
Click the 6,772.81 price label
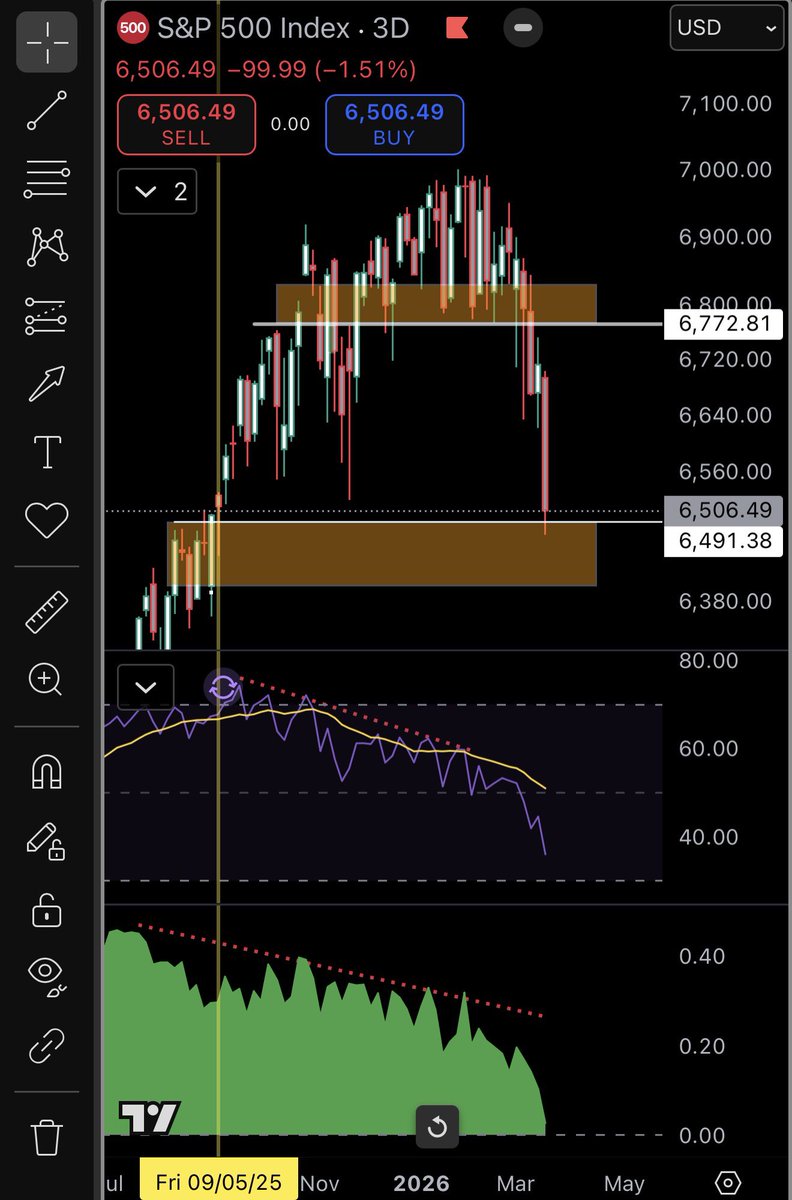[x=725, y=324]
